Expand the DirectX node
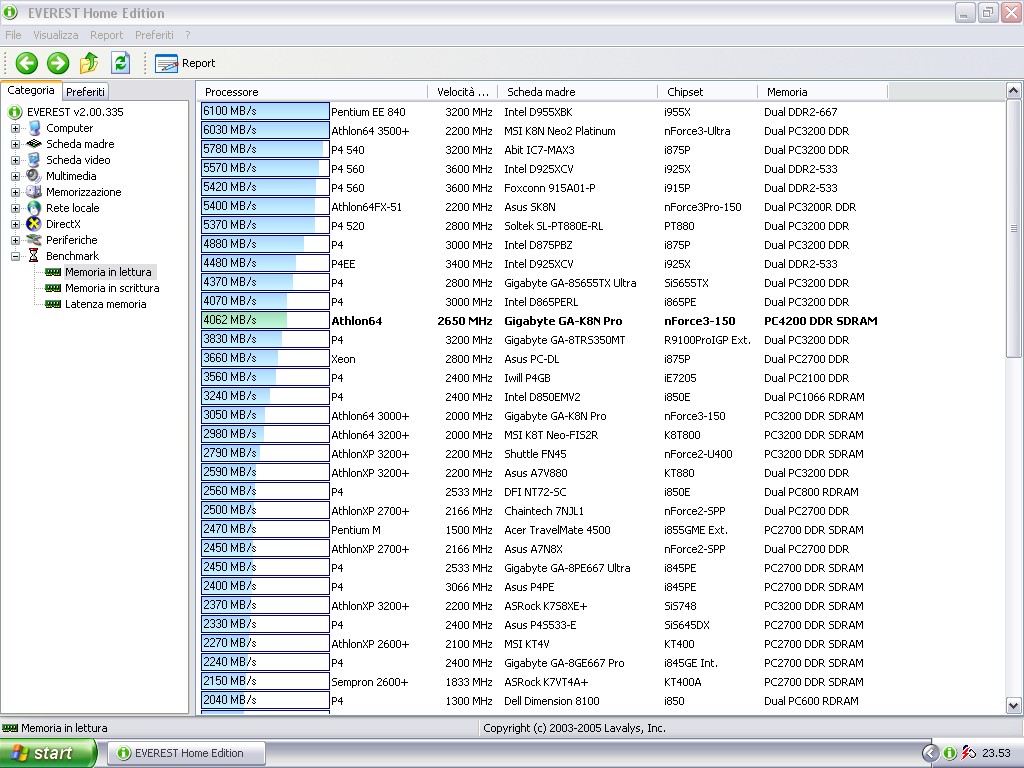This screenshot has width=1024, height=768. click(x=16, y=224)
